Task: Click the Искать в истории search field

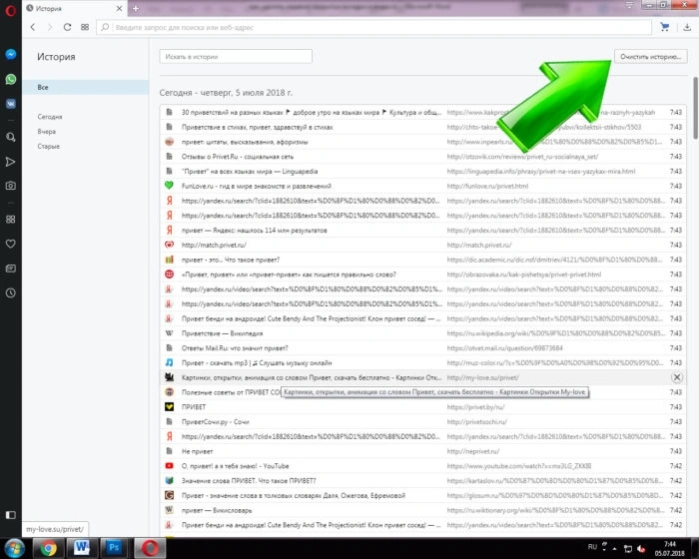Action: (x=236, y=57)
